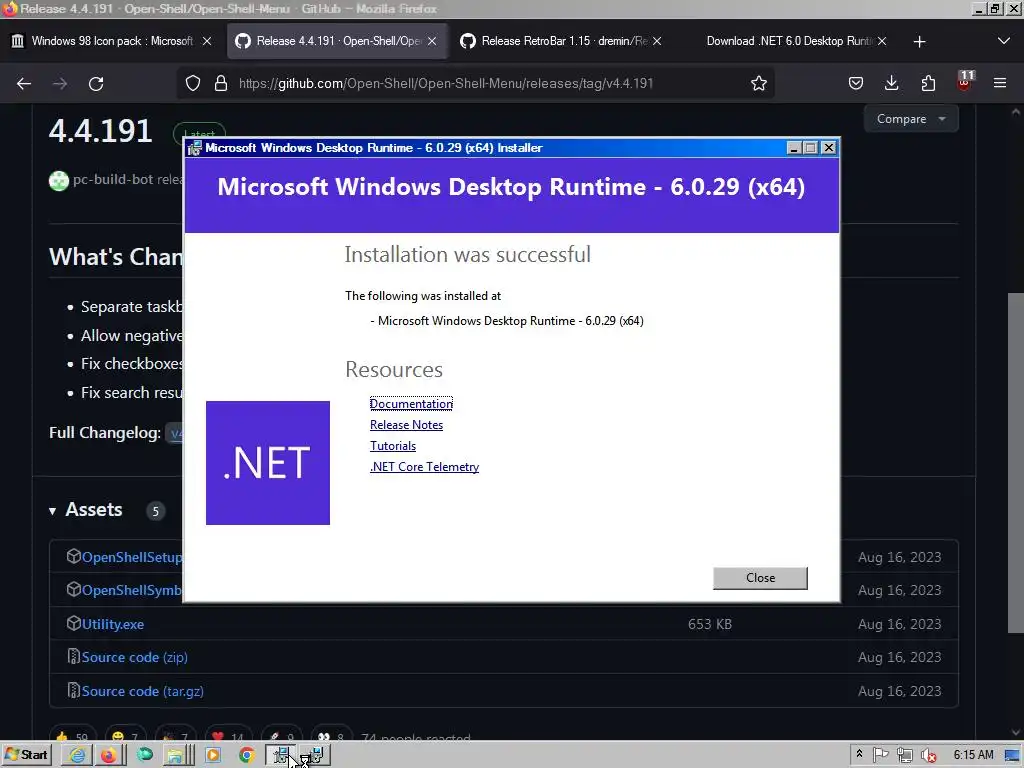
Task: Open the Tutorials link
Action: (392, 445)
